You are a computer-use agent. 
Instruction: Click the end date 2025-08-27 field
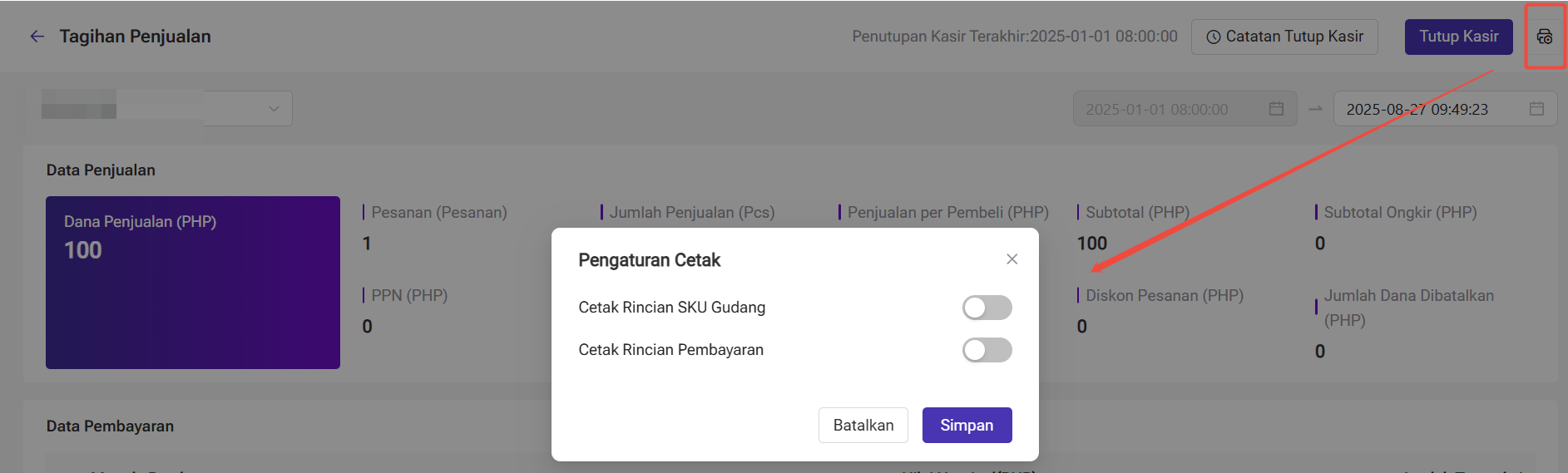click(1445, 109)
